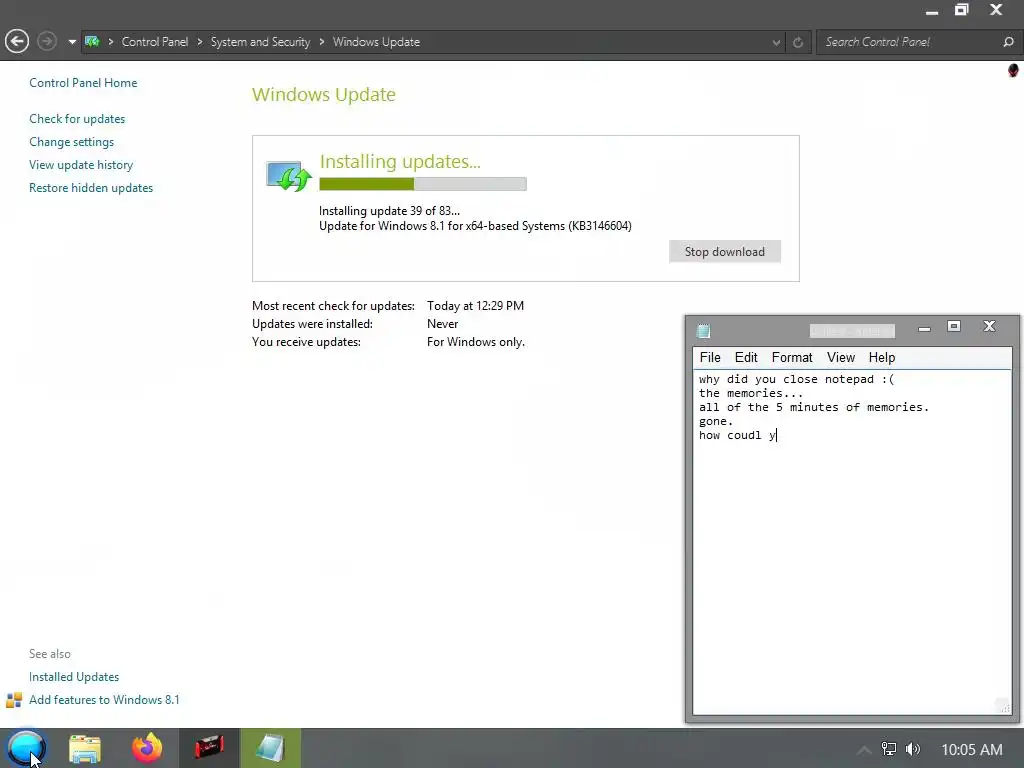1024x768 pixels.
Task: Click 'Today at 12:29 PM' text
Action: pos(475,306)
